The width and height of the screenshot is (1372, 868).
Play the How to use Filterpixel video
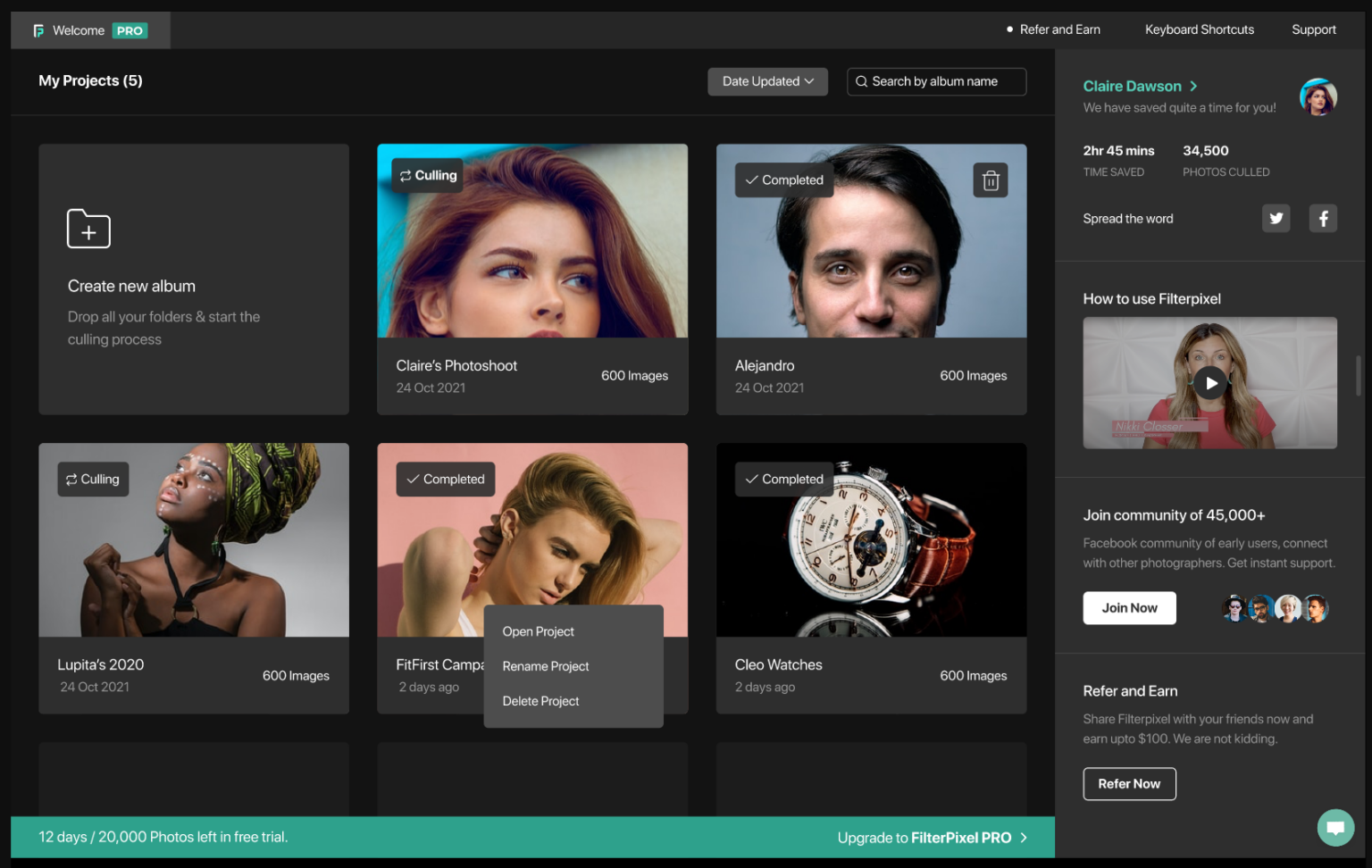coord(1210,382)
